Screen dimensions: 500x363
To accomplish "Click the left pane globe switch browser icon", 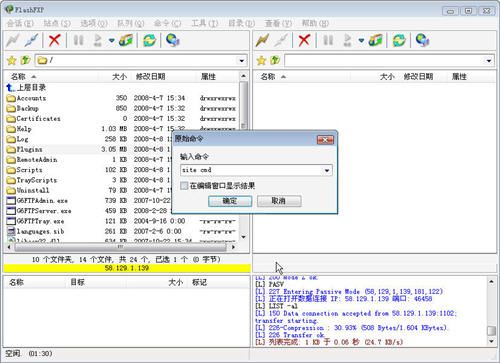I will pyautogui.click(x=173, y=40).
